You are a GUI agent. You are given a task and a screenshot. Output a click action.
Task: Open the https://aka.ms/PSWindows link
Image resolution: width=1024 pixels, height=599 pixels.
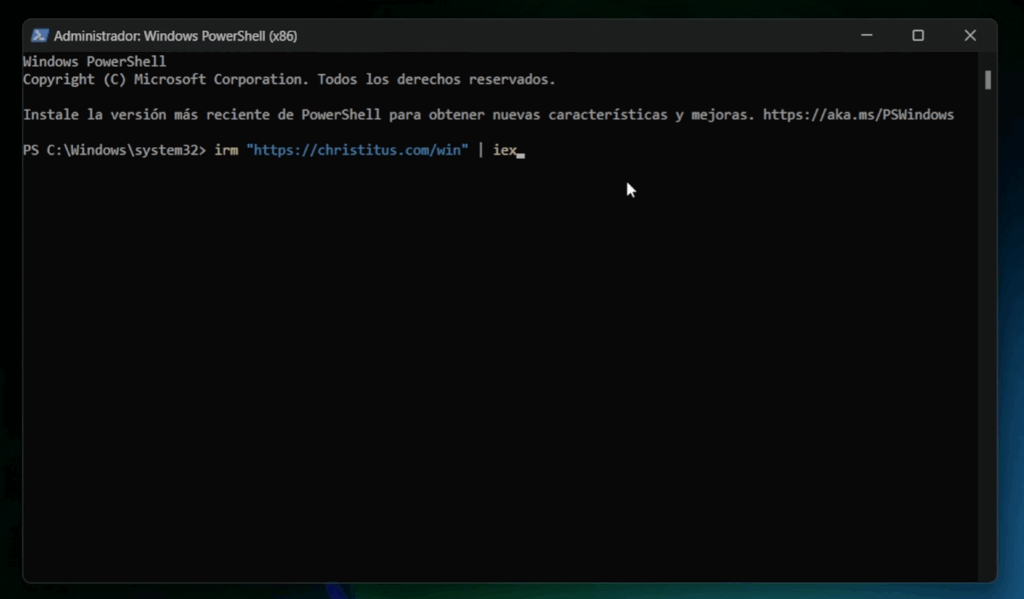click(858, 115)
